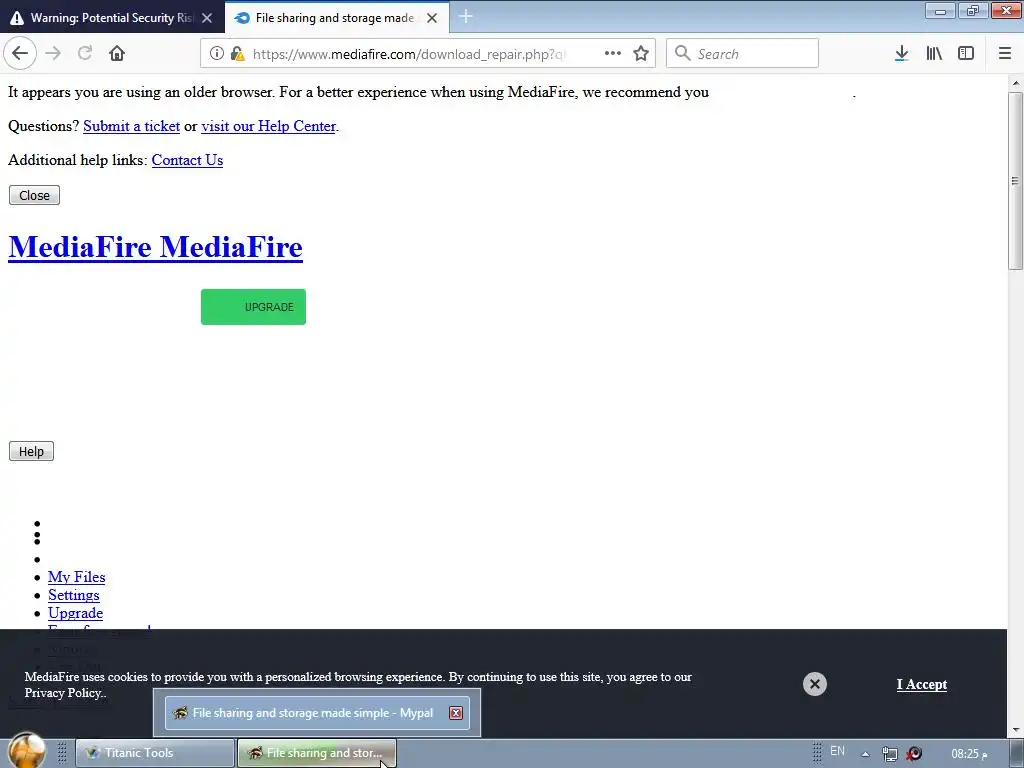Show hidden system tray icons
1024x768 pixels.
[865, 754]
